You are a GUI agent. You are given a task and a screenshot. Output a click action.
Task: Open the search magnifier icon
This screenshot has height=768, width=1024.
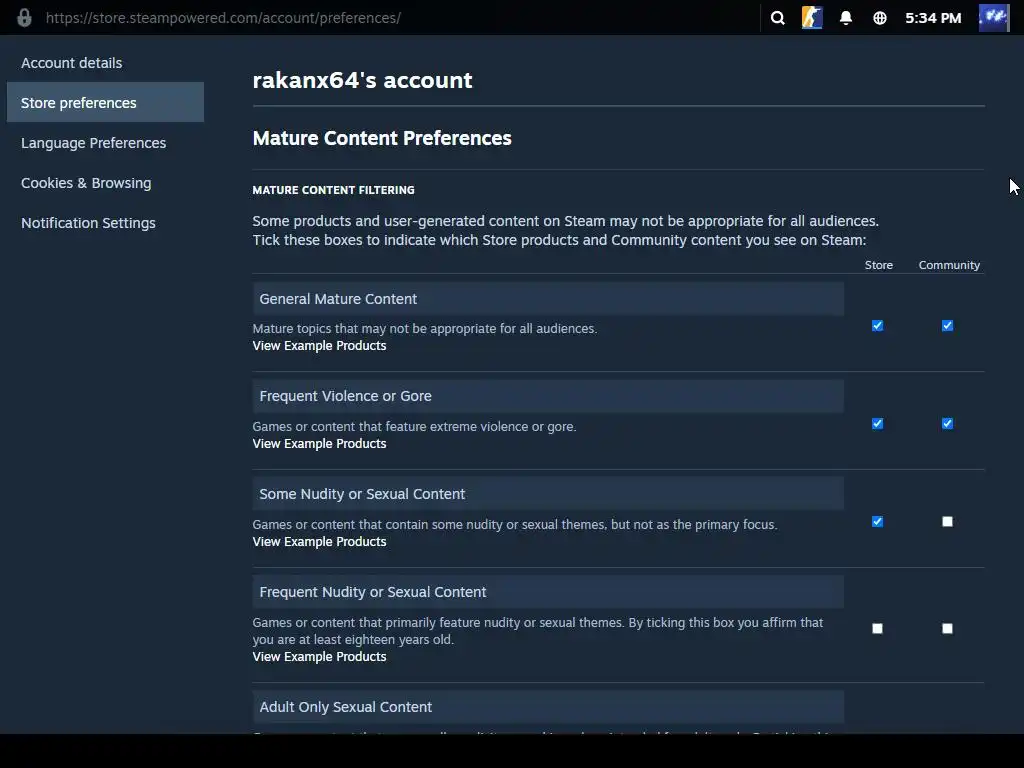click(777, 18)
